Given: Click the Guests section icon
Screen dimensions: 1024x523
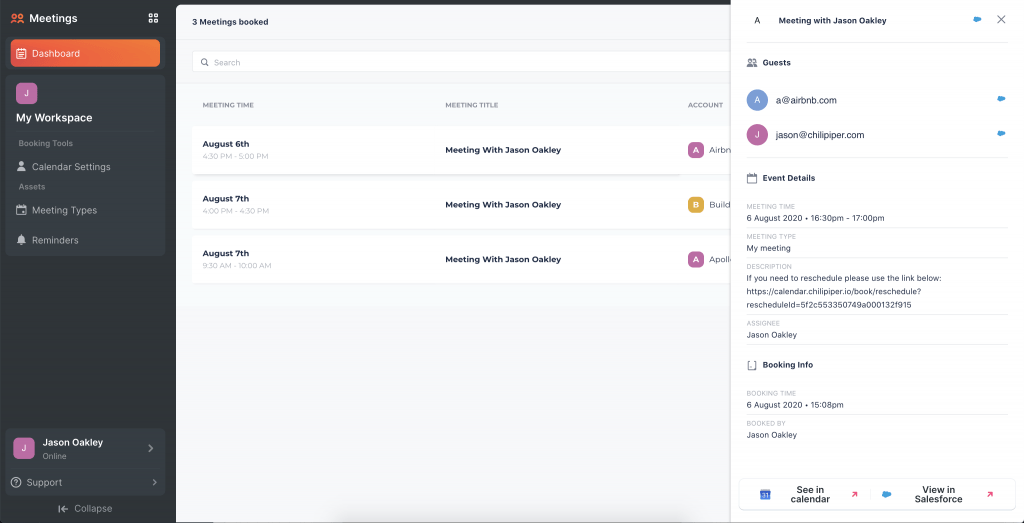Looking at the screenshot, I should [x=752, y=63].
